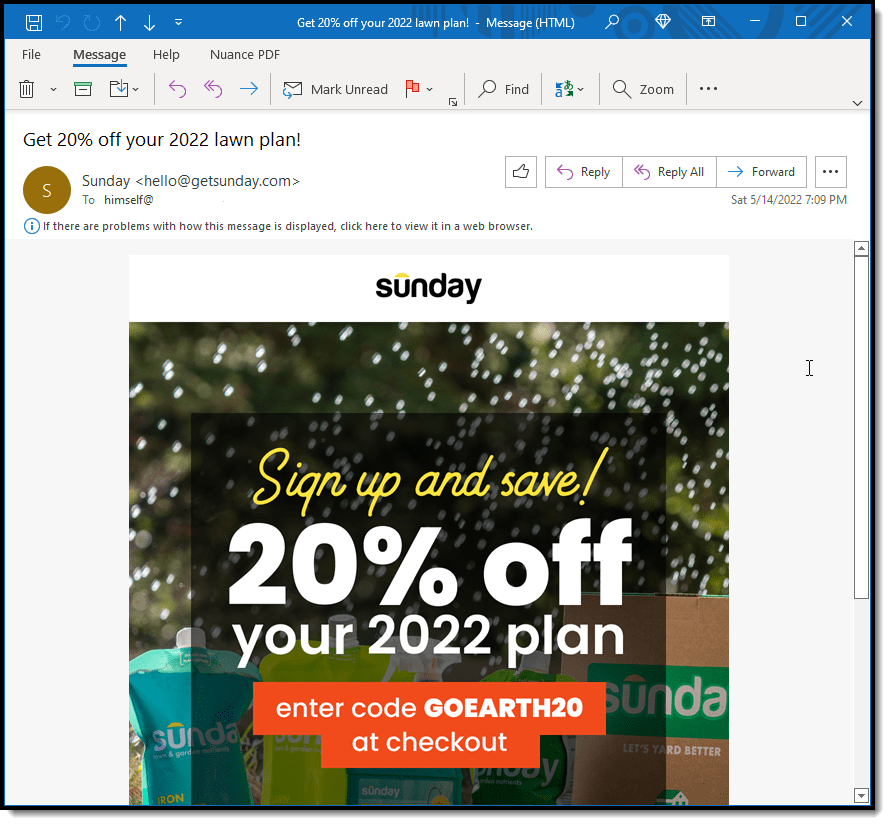This screenshot has height=825, width=890.
Task: Go to the next item with down arrow
Action: coord(149,21)
